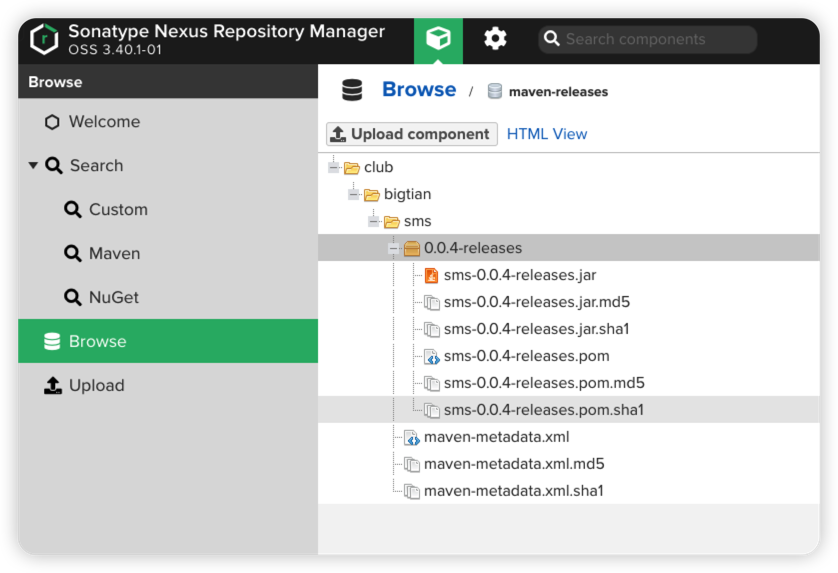Viewport: 838px width, 573px height.
Task: Open Maven search in sidebar
Action: click(x=168, y=253)
